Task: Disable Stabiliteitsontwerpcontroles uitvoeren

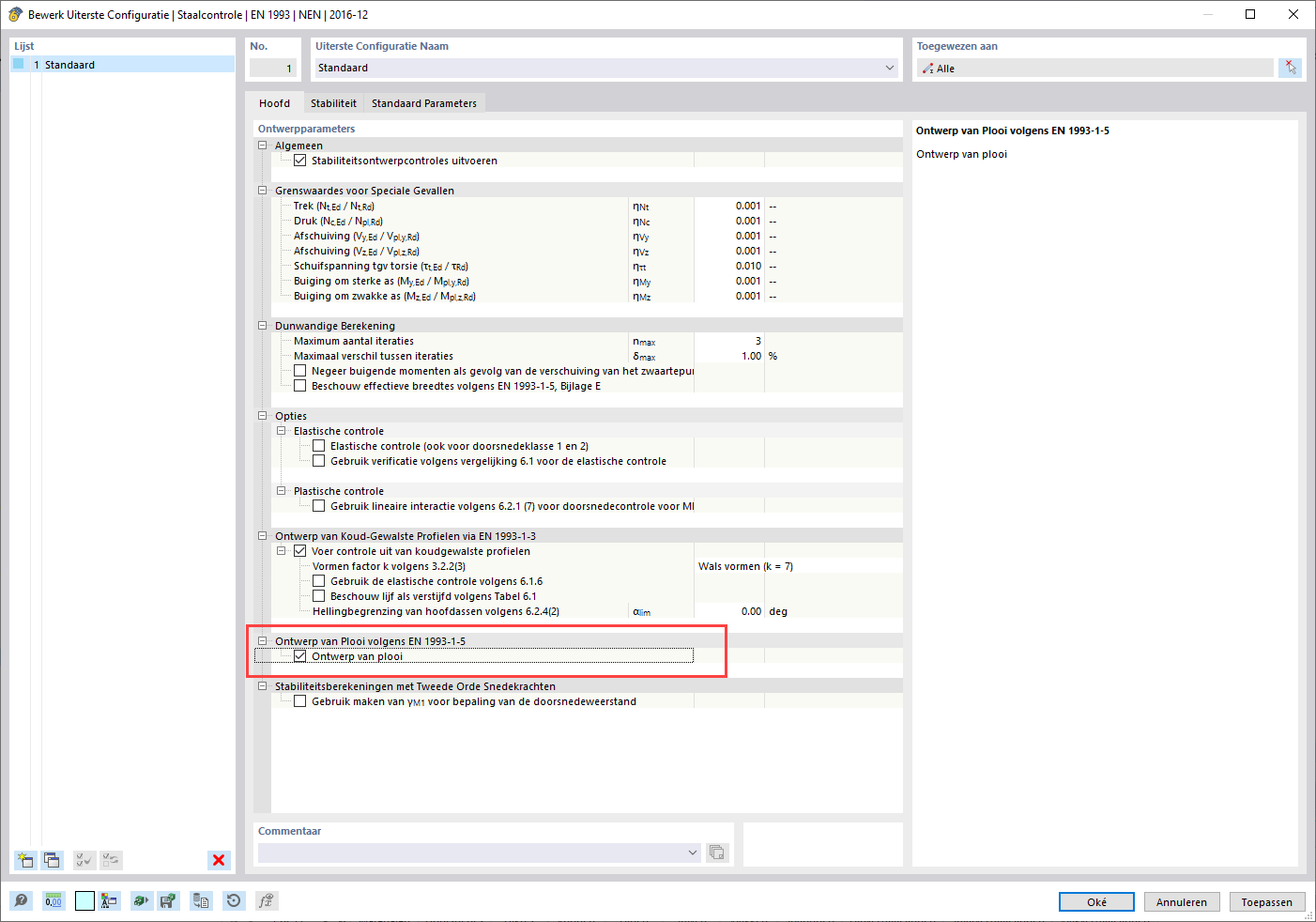Action: click(299, 160)
